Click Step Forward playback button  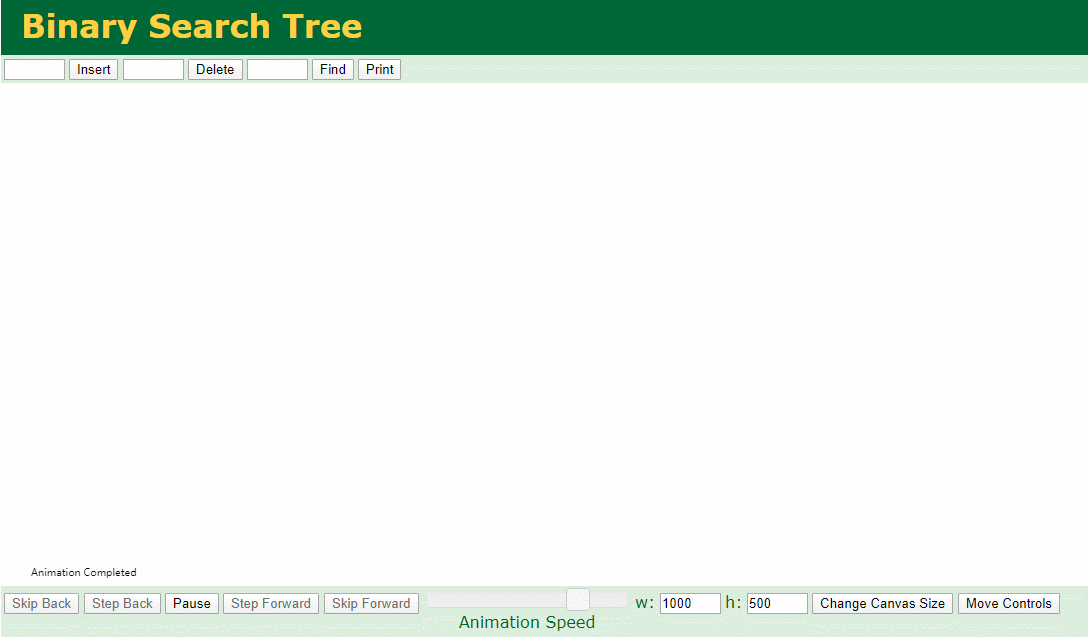271,603
